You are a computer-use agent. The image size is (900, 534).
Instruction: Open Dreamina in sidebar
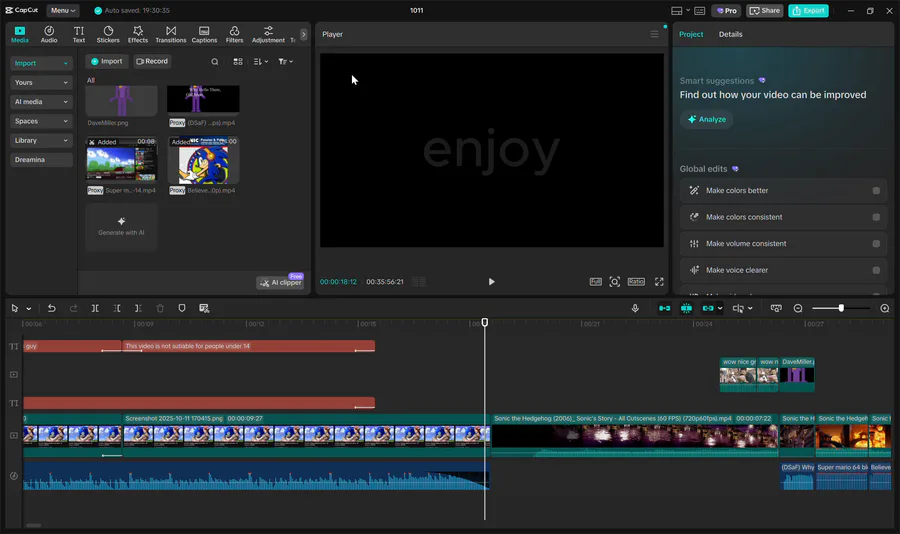tap(41, 160)
